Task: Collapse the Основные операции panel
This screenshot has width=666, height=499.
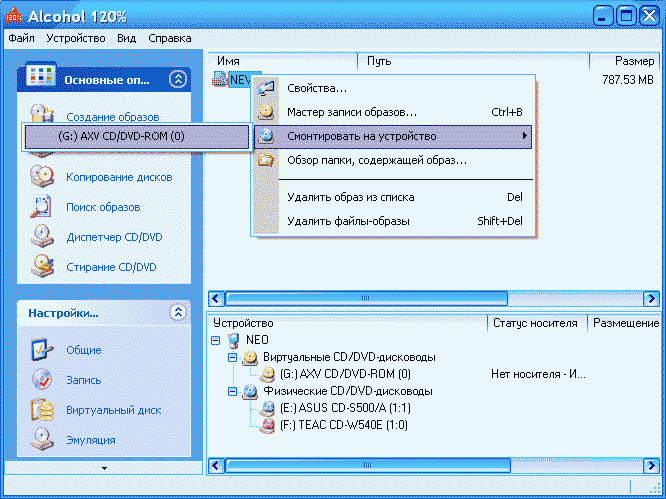Action: click(x=178, y=79)
